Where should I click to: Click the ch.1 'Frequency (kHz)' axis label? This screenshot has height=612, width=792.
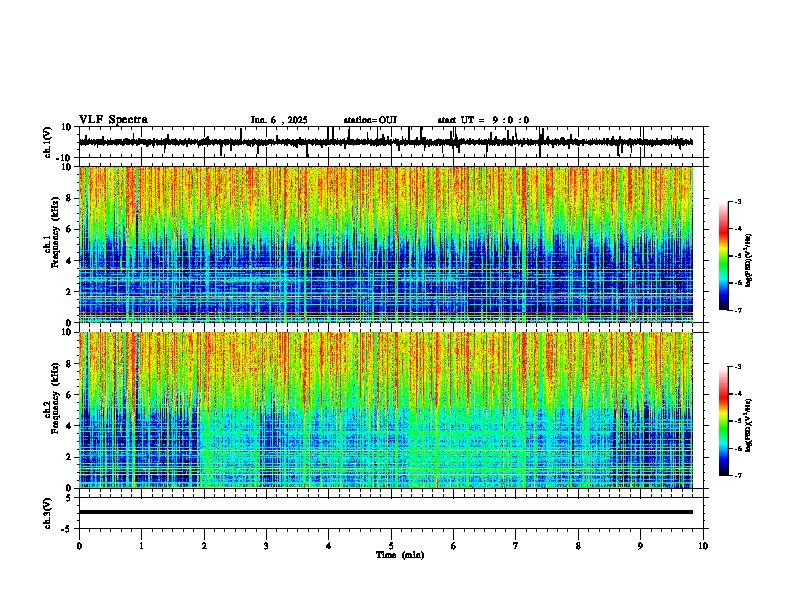(56, 233)
